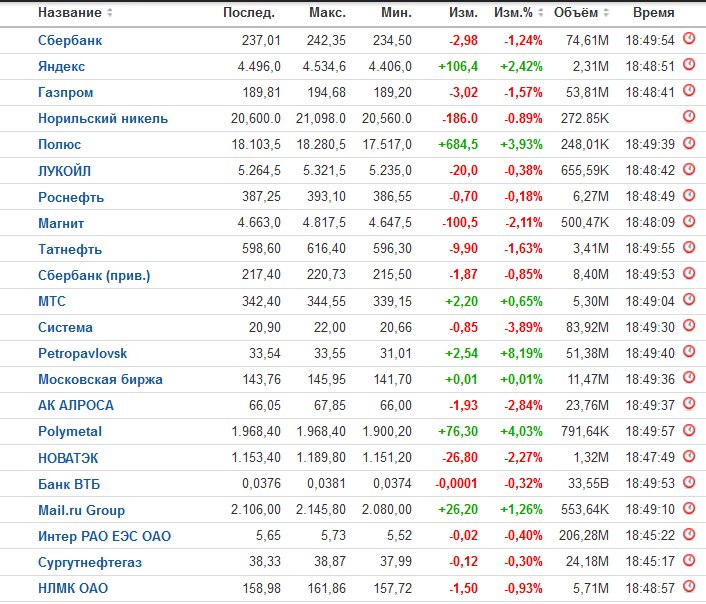The width and height of the screenshot is (706, 604).
Task: Click the clock icon in Татнефть row
Action: coord(689,247)
